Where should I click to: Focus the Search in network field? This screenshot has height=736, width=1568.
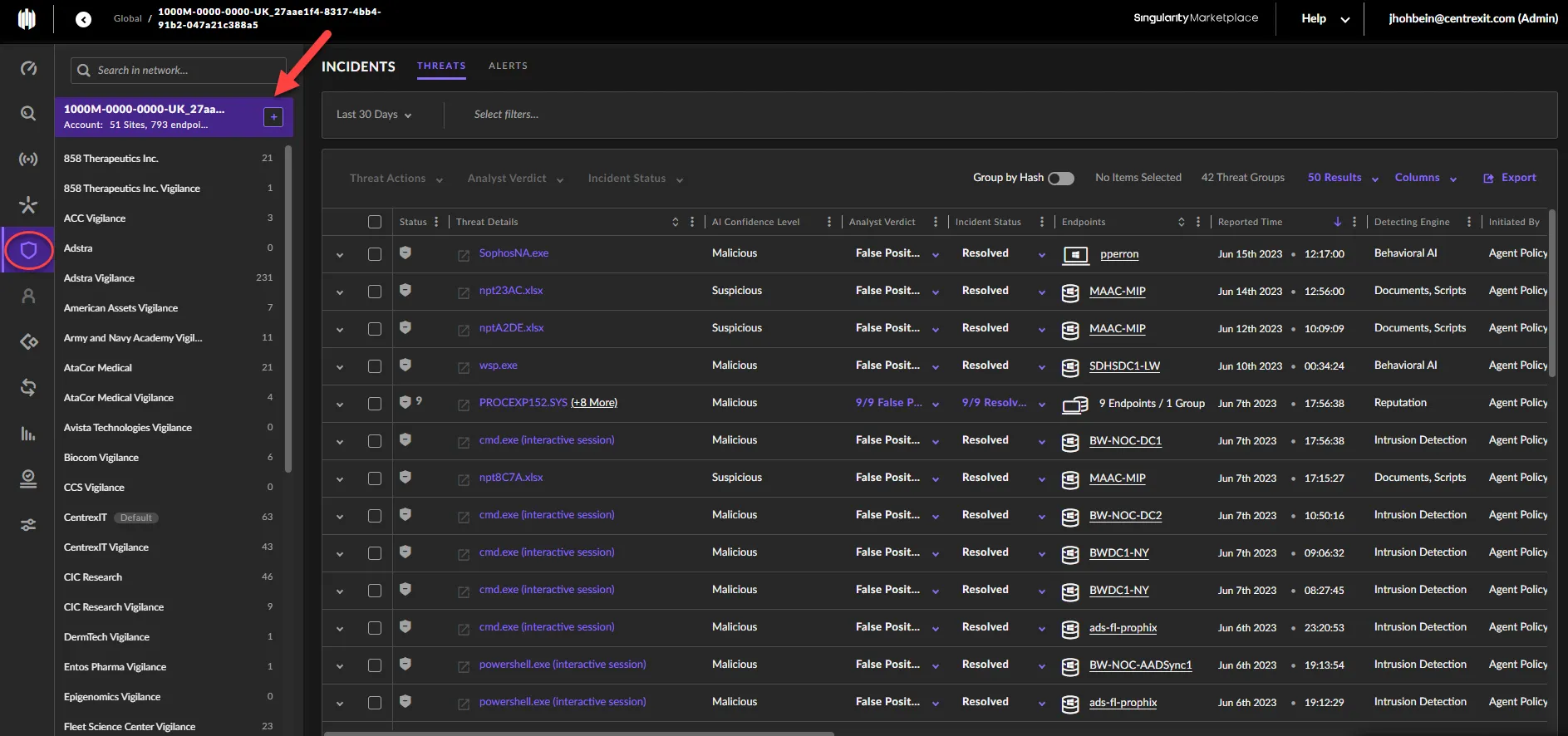(179, 71)
